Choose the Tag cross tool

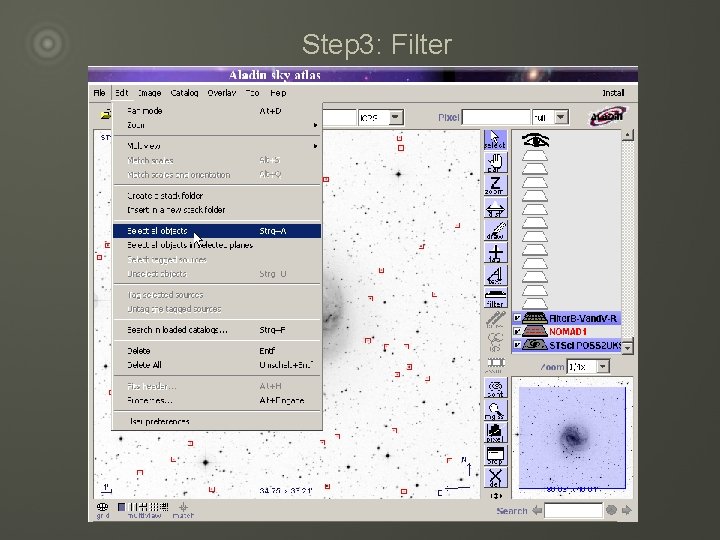pos(495,253)
